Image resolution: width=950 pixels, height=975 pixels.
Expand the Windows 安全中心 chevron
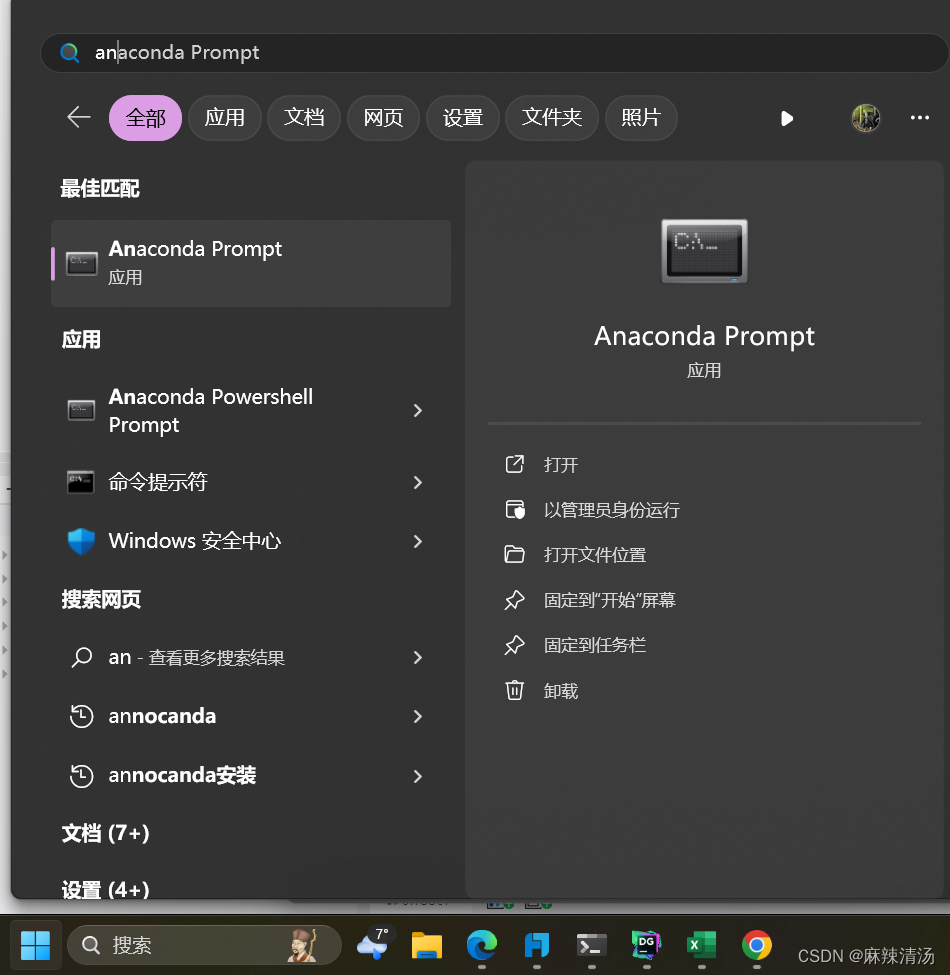(418, 541)
